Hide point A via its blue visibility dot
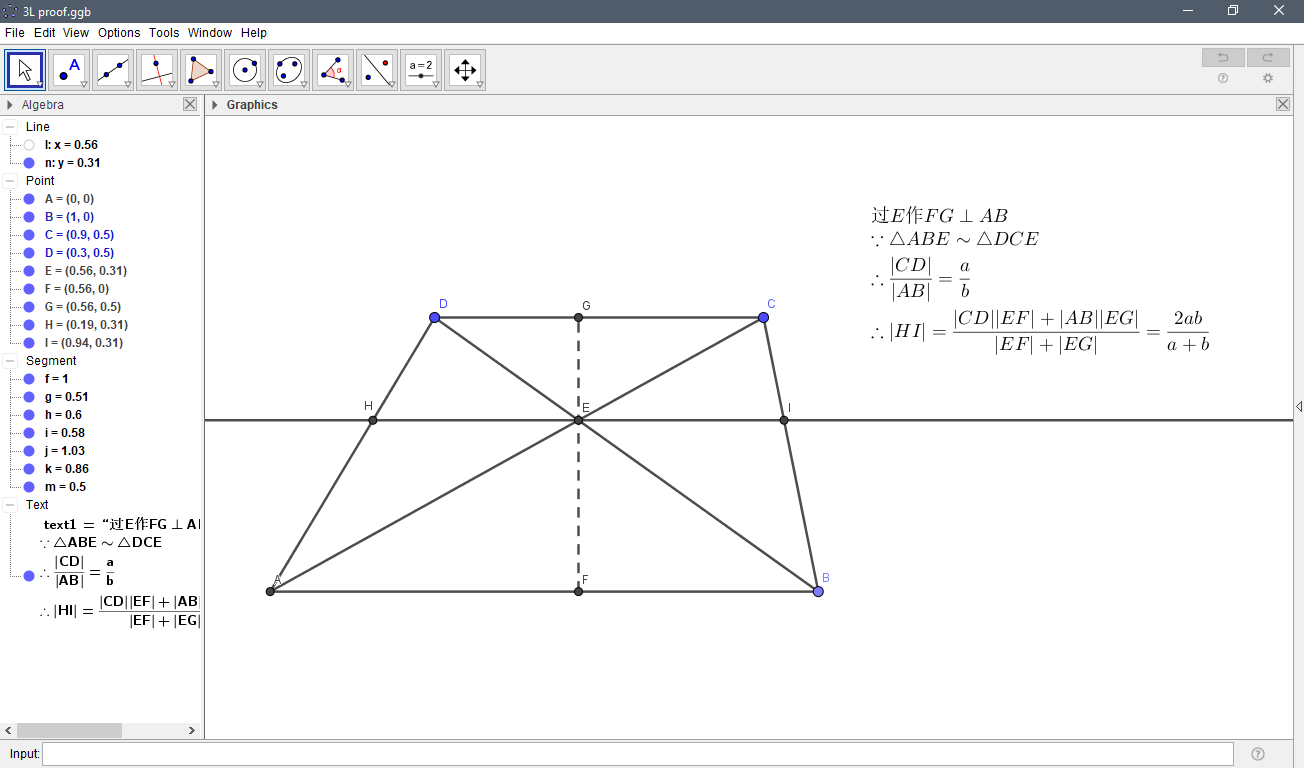The image size is (1304, 768). (x=27, y=198)
